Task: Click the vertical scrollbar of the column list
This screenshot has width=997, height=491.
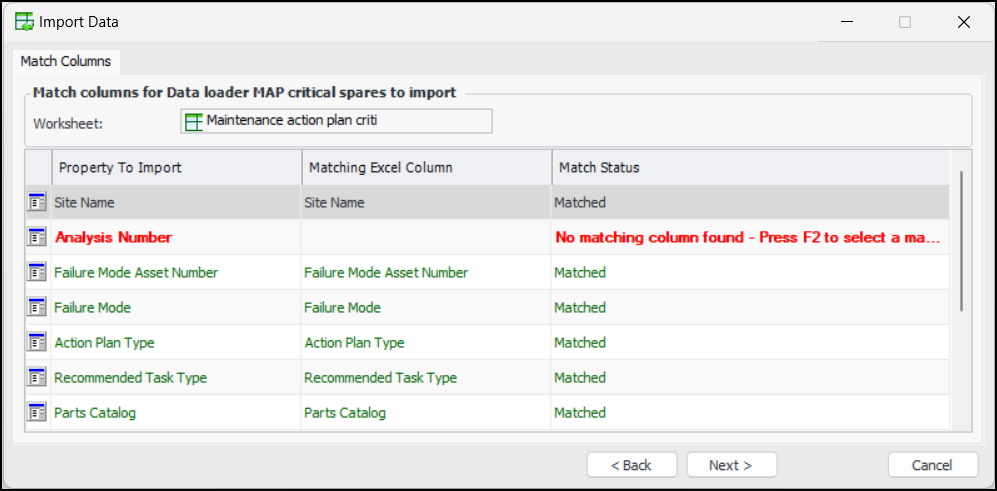Action: click(x=961, y=240)
